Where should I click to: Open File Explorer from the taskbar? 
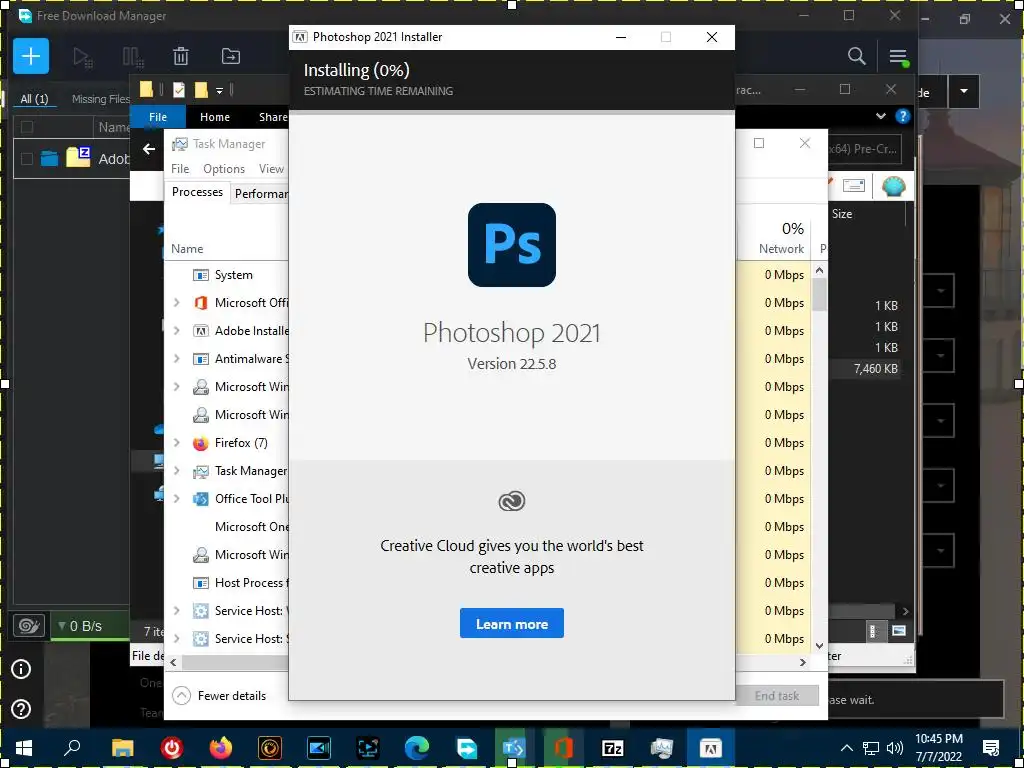122,748
